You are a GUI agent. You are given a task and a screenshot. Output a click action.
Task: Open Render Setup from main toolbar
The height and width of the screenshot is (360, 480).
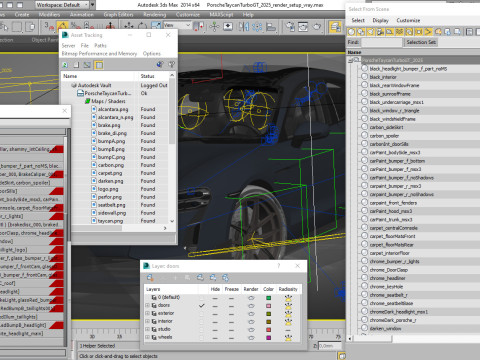[x=290, y=26]
